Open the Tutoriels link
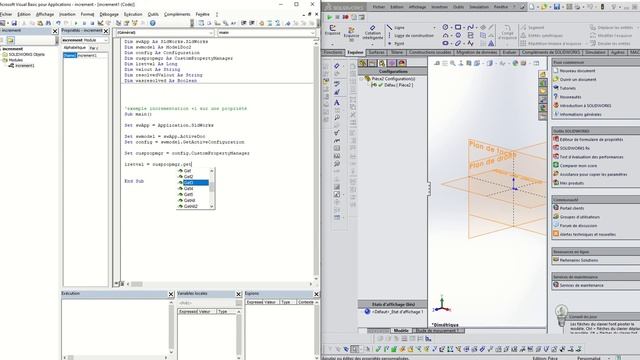This screenshot has height=360, width=640. pyautogui.click(x=567, y=88)
